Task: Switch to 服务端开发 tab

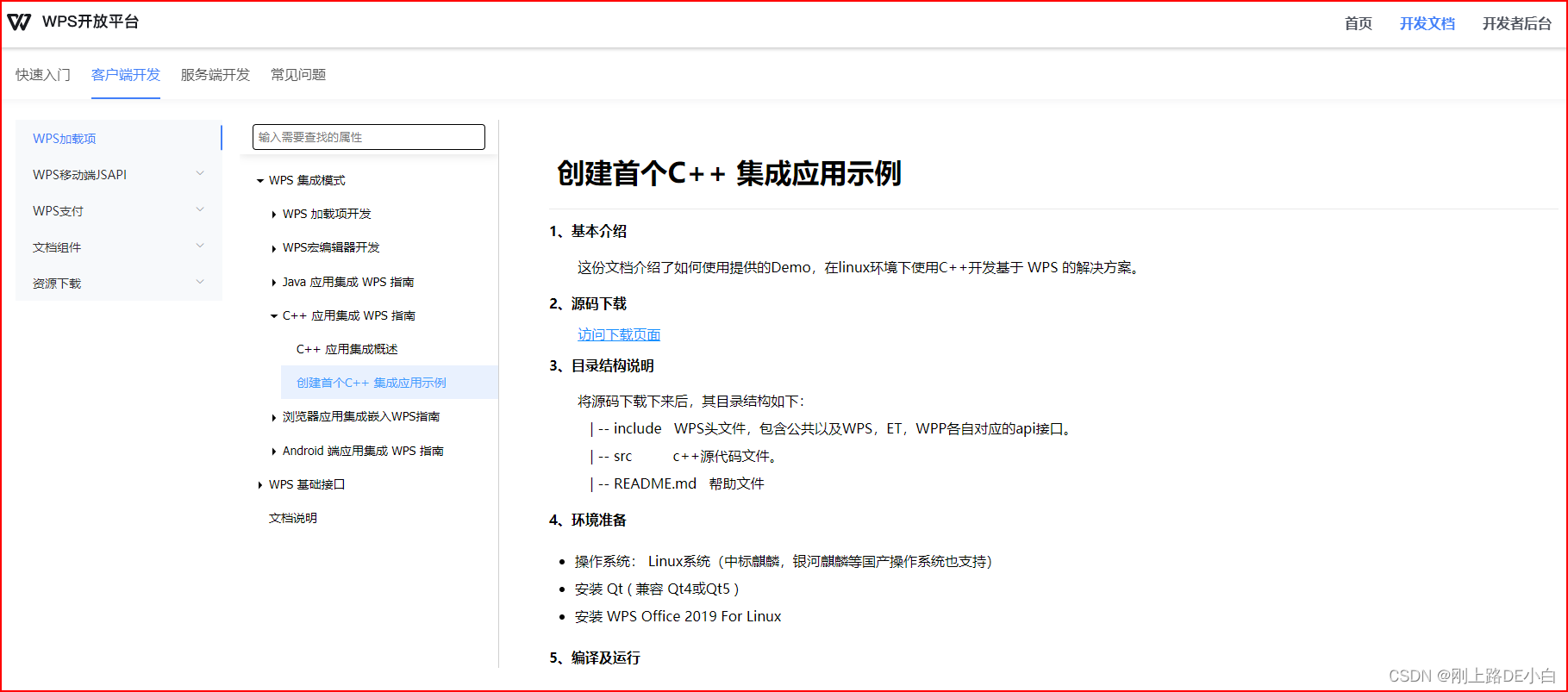Action: pyautogui.click(x=216, y=75)
